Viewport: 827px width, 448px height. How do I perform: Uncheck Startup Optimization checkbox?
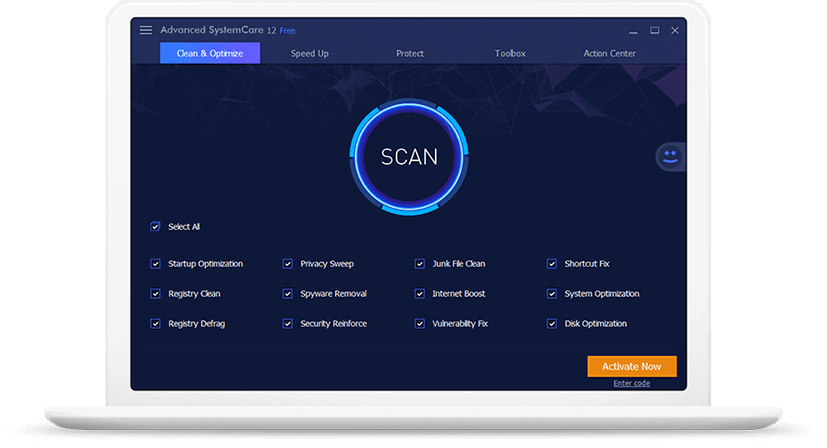[x=155, y=263]
